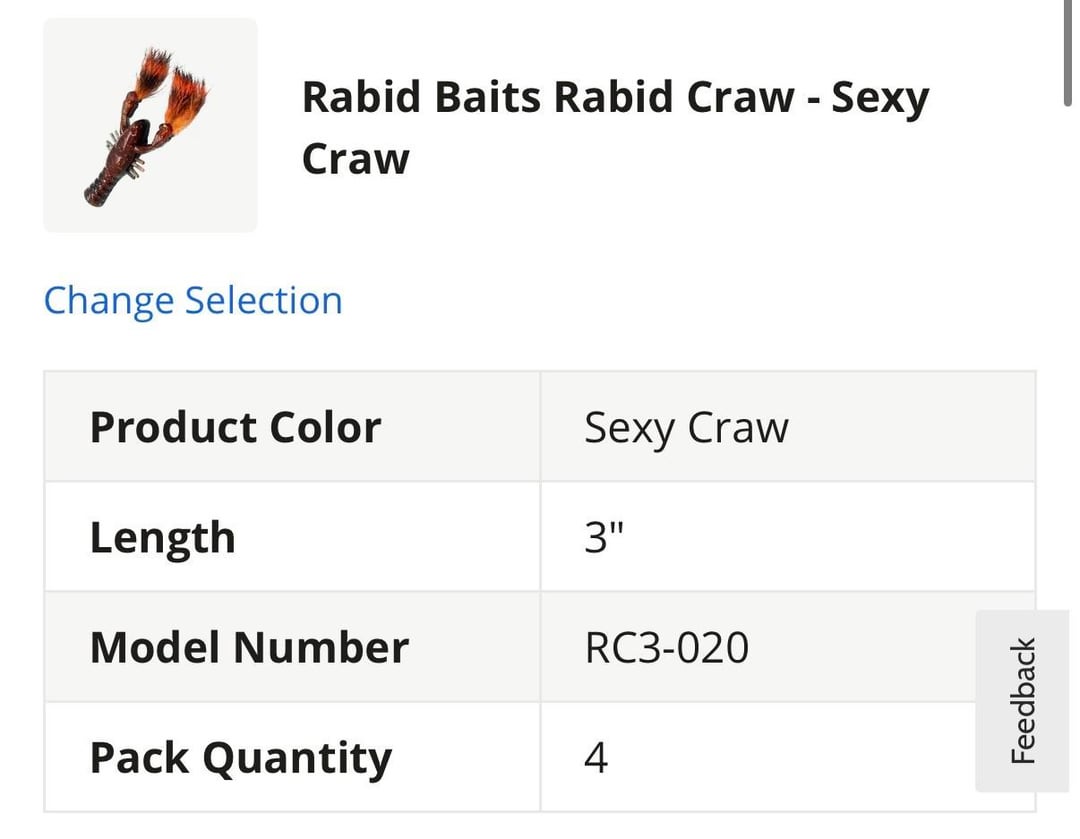Click the Change Selection link
This screenshot has width=1080, height=839.
[x=193, y=301]
